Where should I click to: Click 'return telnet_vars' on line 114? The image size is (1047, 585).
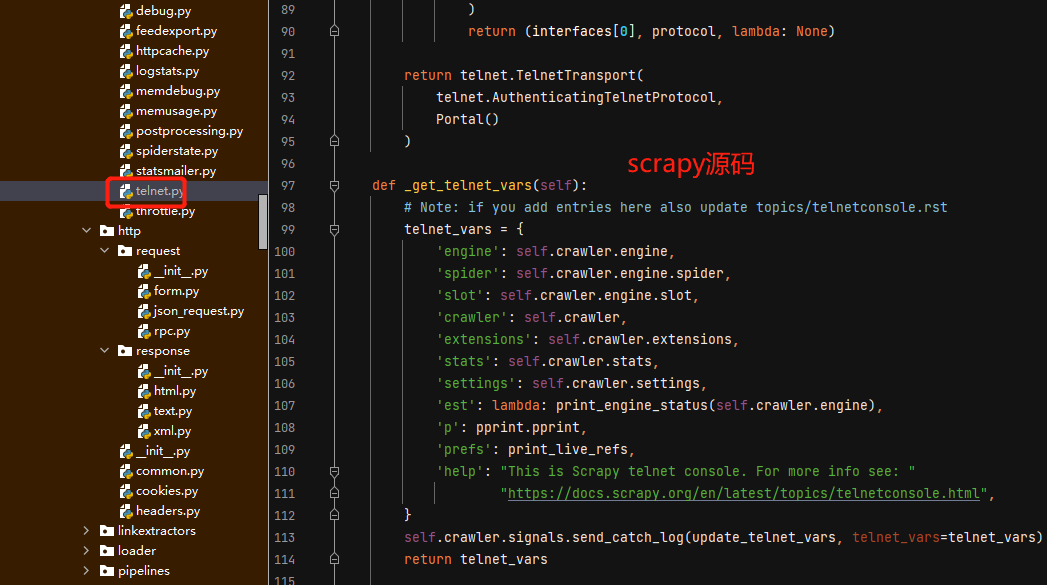tap(475, 560)
